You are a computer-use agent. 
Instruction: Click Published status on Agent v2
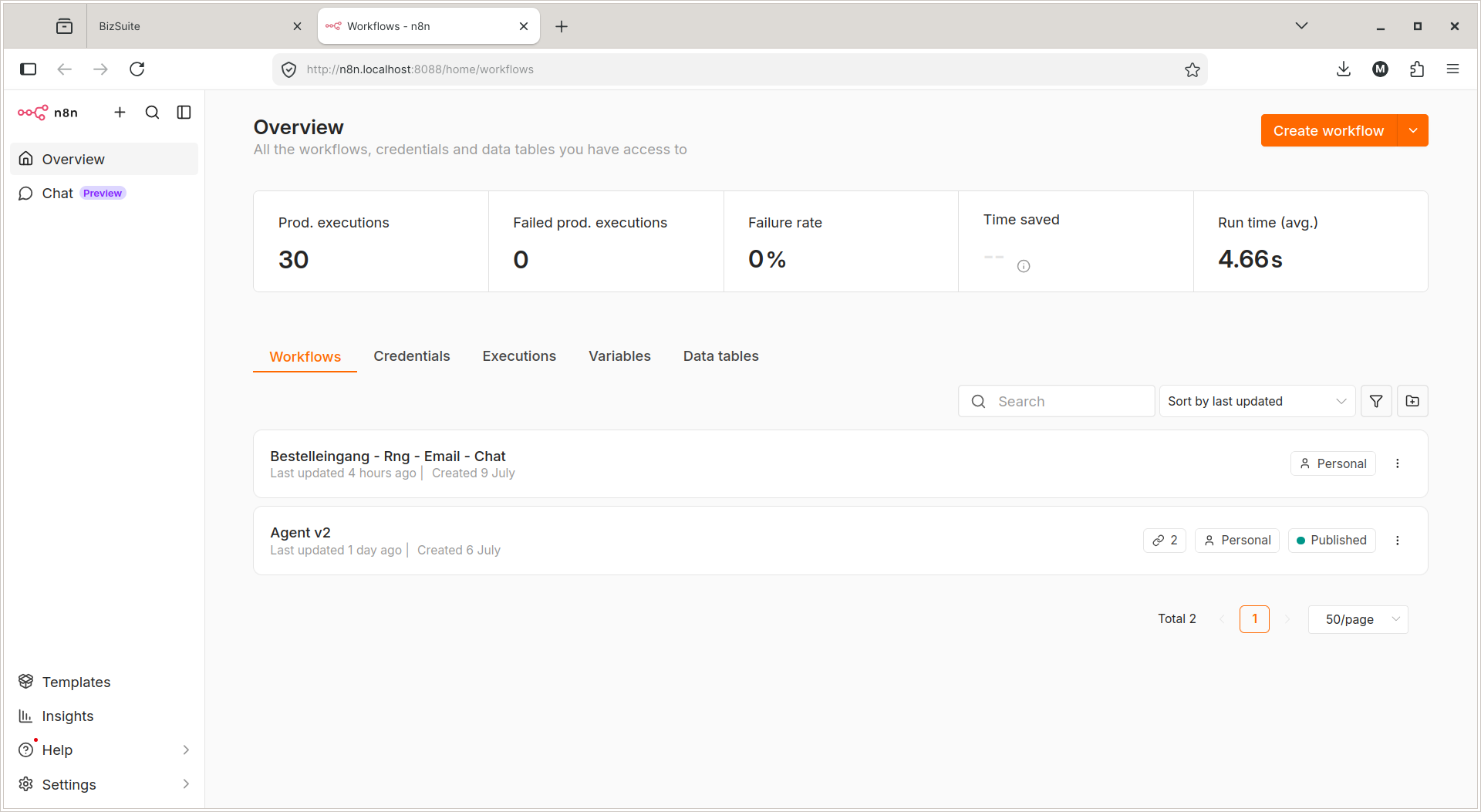click(x=1332, y=541)
